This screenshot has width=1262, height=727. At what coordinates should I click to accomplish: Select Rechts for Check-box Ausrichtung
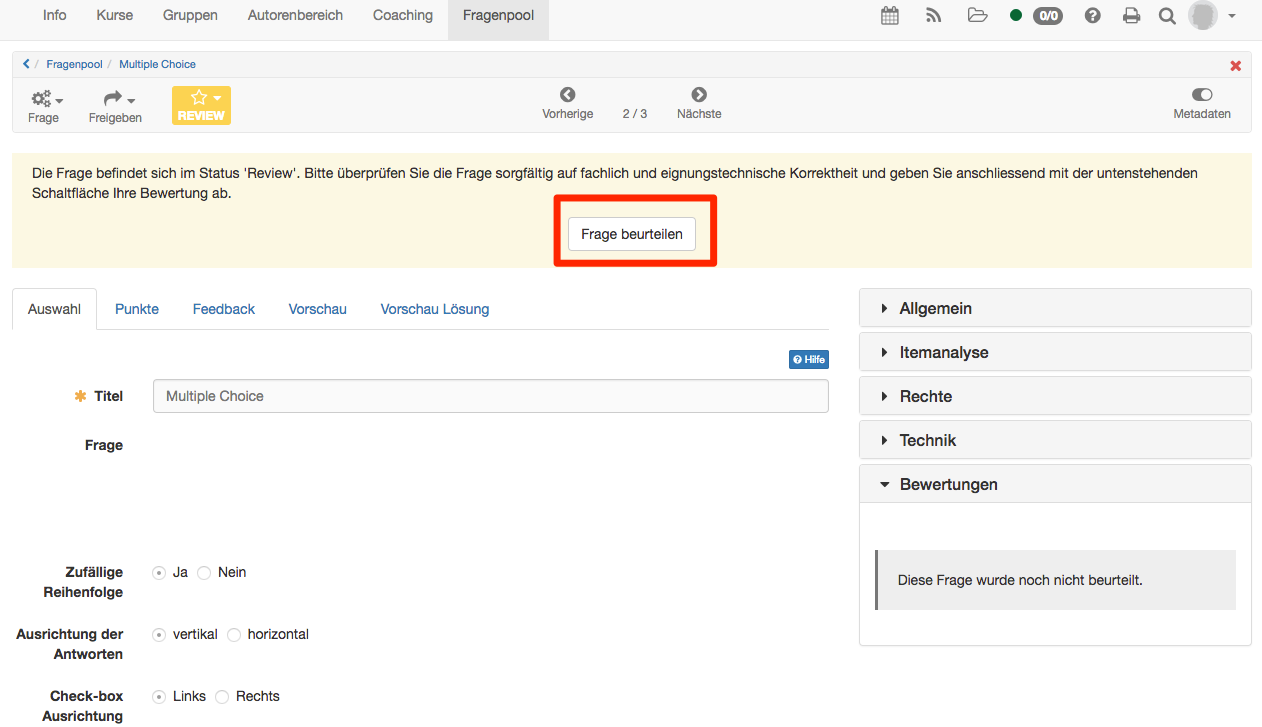[222, 697]
